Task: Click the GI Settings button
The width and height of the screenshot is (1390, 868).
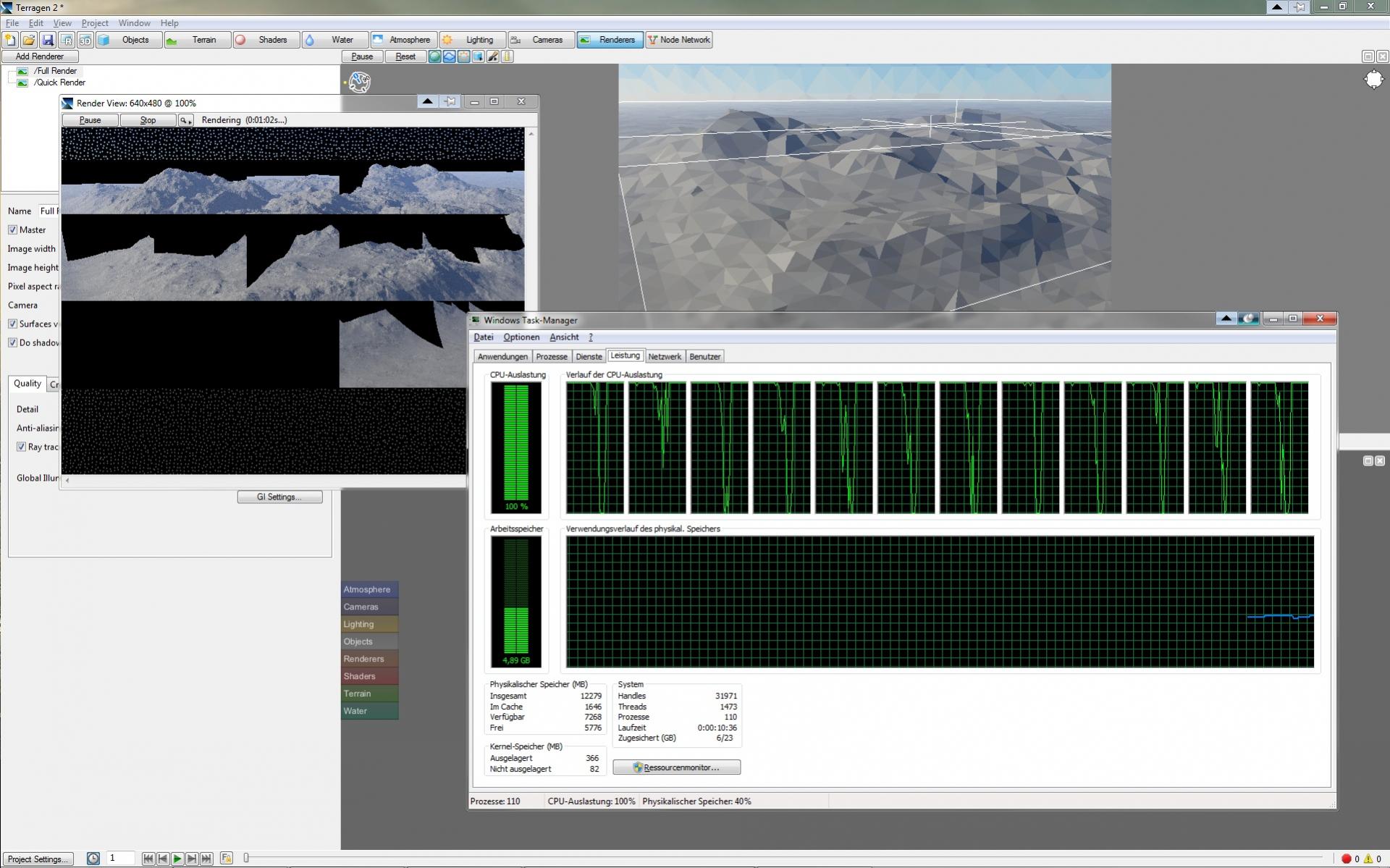Action: coord(279,497)
